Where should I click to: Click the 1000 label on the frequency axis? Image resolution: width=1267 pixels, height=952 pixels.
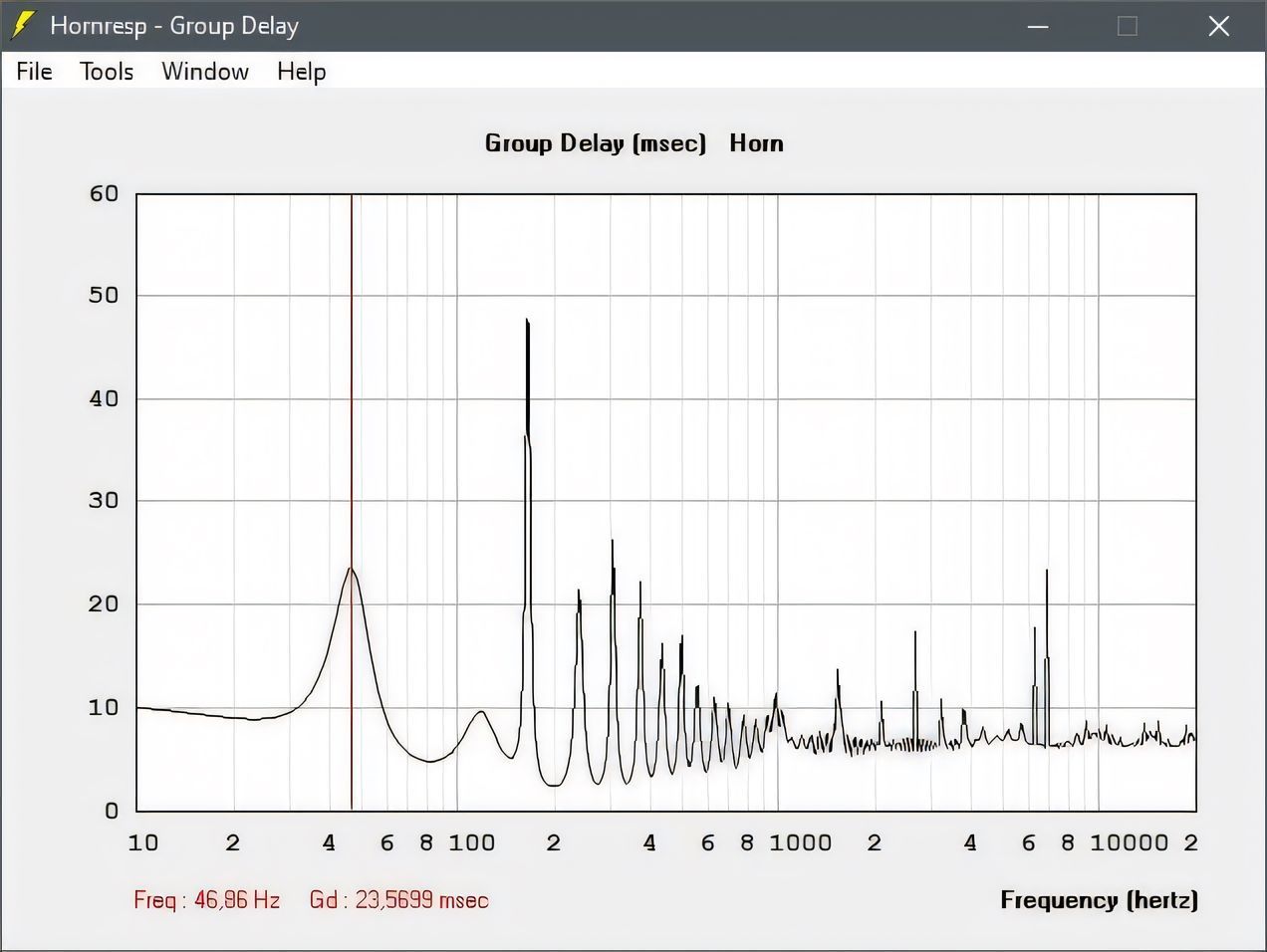pyautogui.click(x=800, y=843)
